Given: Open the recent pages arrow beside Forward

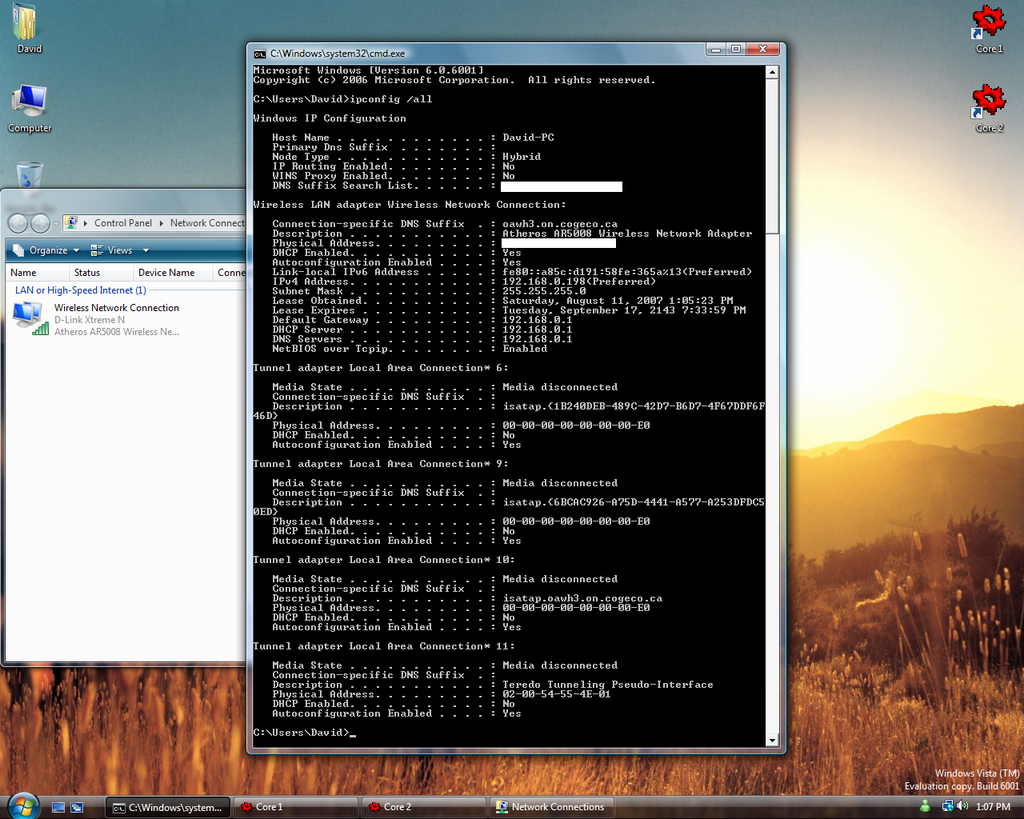Looking at the screenshot, I should coord(56,223).
